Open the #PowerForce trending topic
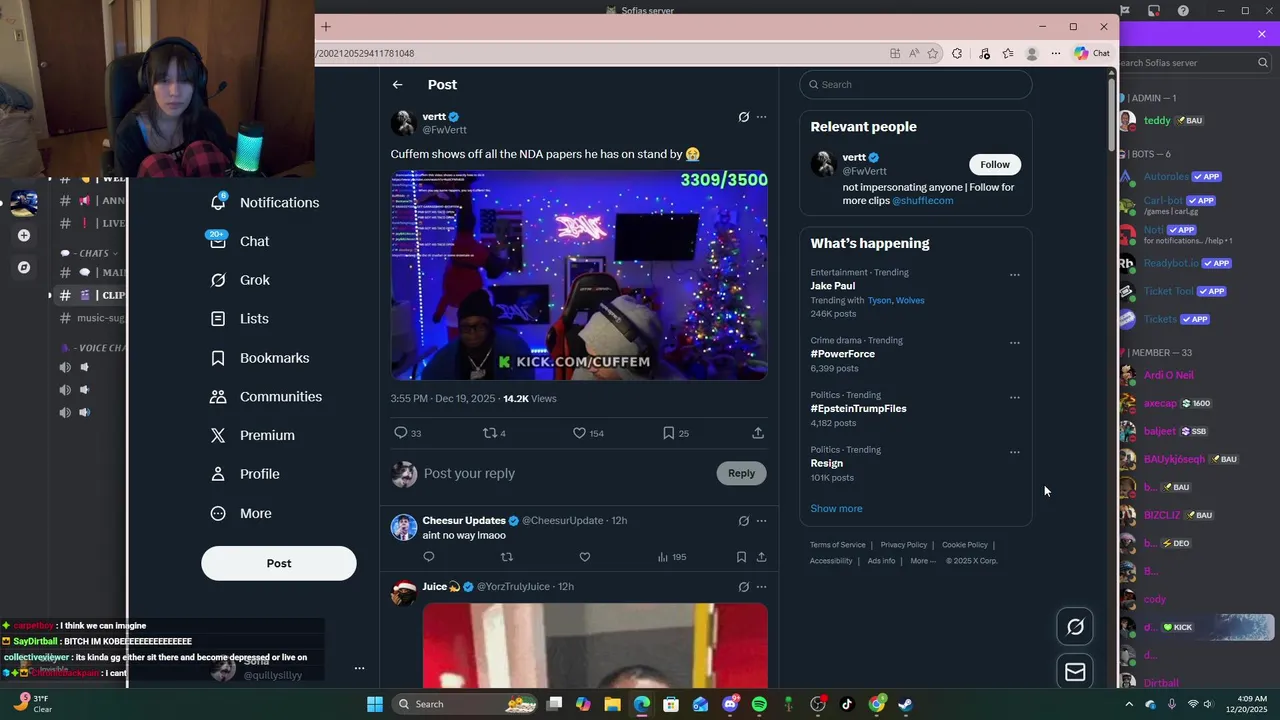Screen dimensions: 1280x720 point(842,354)
